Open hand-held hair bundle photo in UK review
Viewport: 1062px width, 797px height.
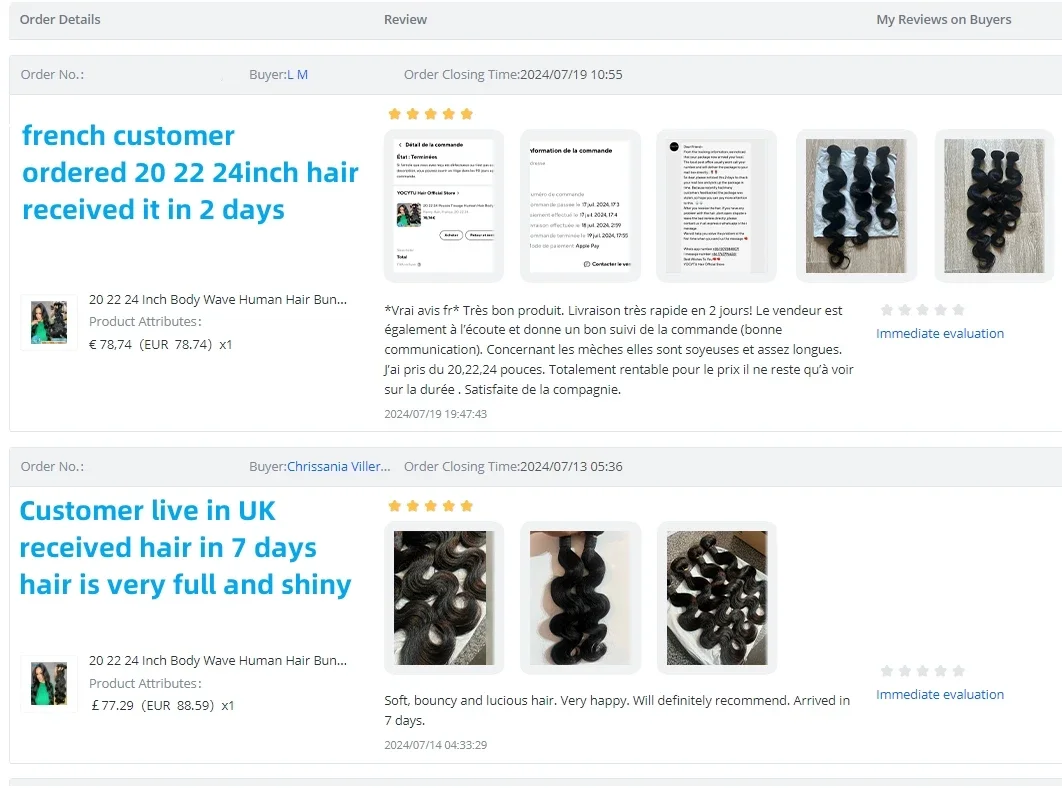pyautogui.click(x=580, y=598)
